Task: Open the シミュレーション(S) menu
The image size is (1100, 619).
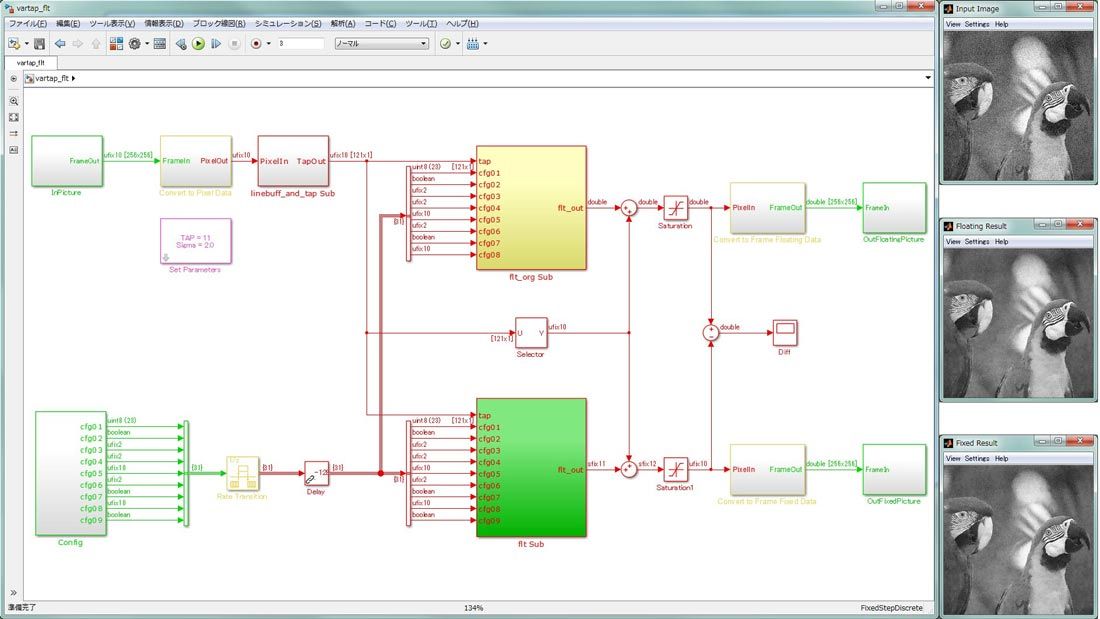Action: coord(288,23)
